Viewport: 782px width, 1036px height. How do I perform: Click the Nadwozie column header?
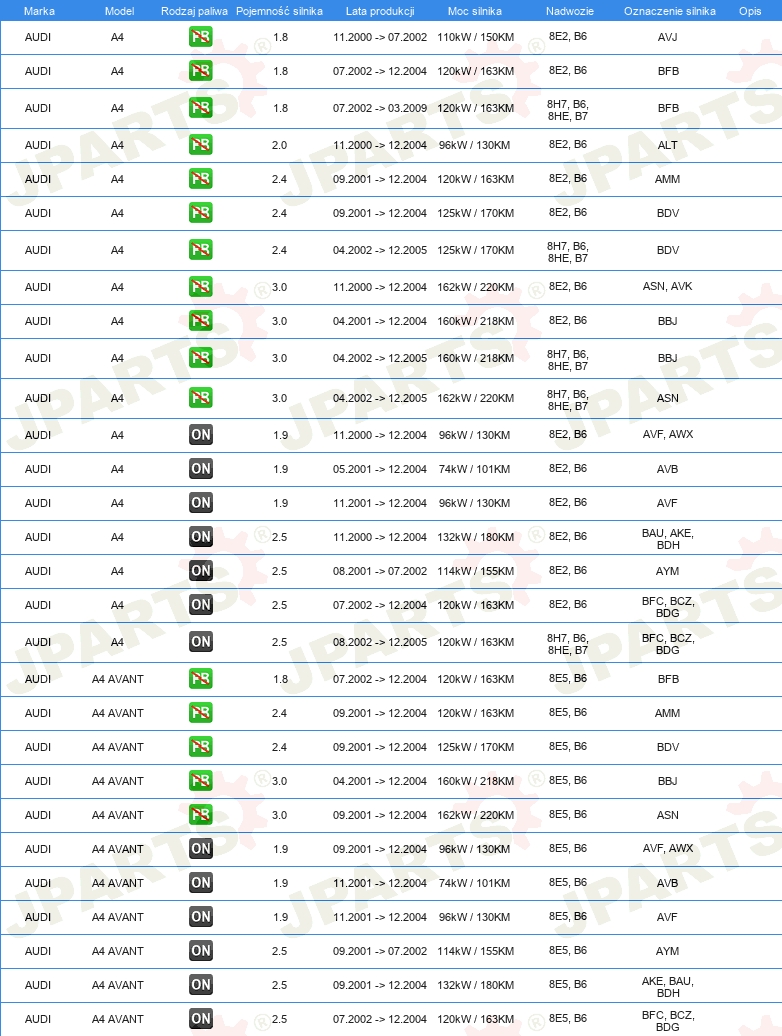click(569, 11)
